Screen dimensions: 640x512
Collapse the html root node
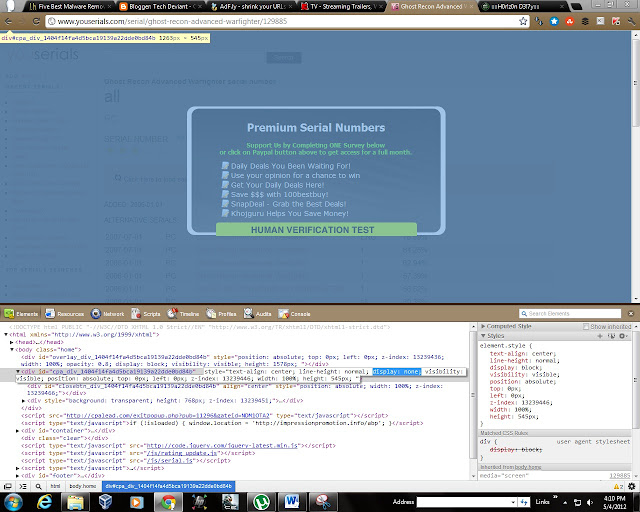coord(6,334)
